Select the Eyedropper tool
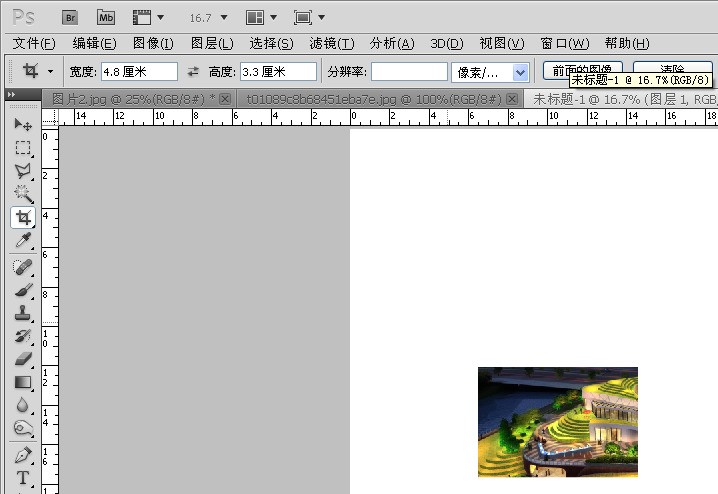Viewport: 718px width, 494px height. [23, 240]
